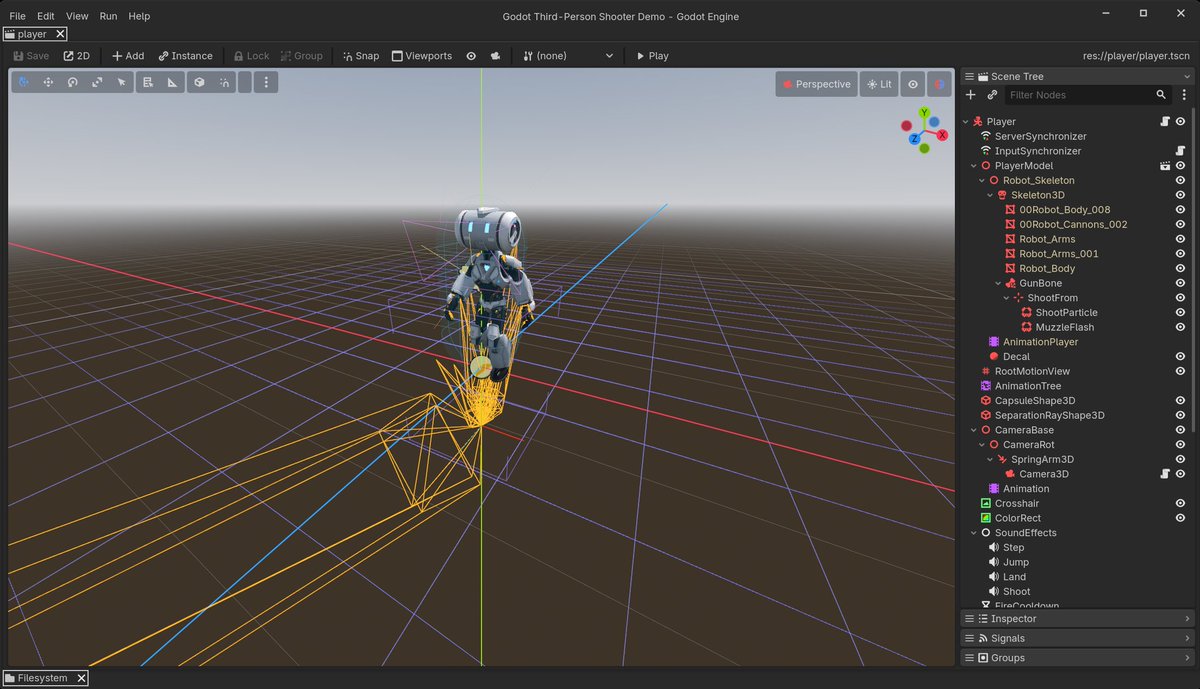Hide the 00Robot_Body_008 mesh
This screenshot has height=689, width=1200.
click(1180, 210)
